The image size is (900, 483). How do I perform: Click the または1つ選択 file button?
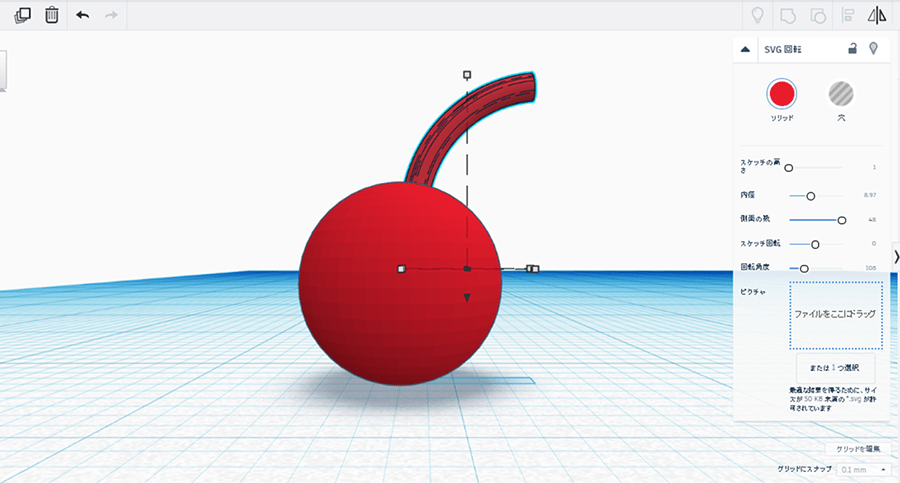tap(835, 368)
